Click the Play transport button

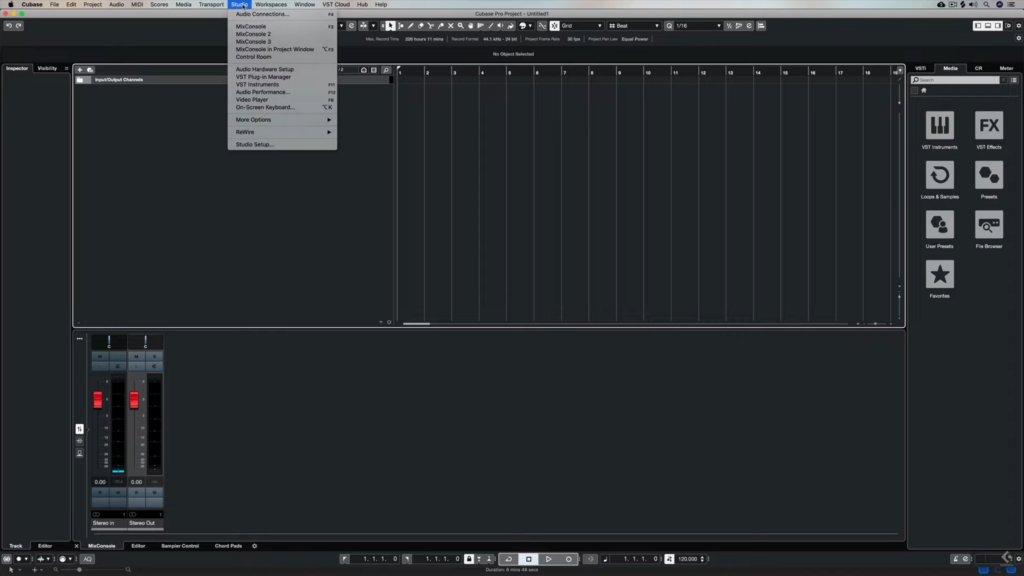click(549, 559)
